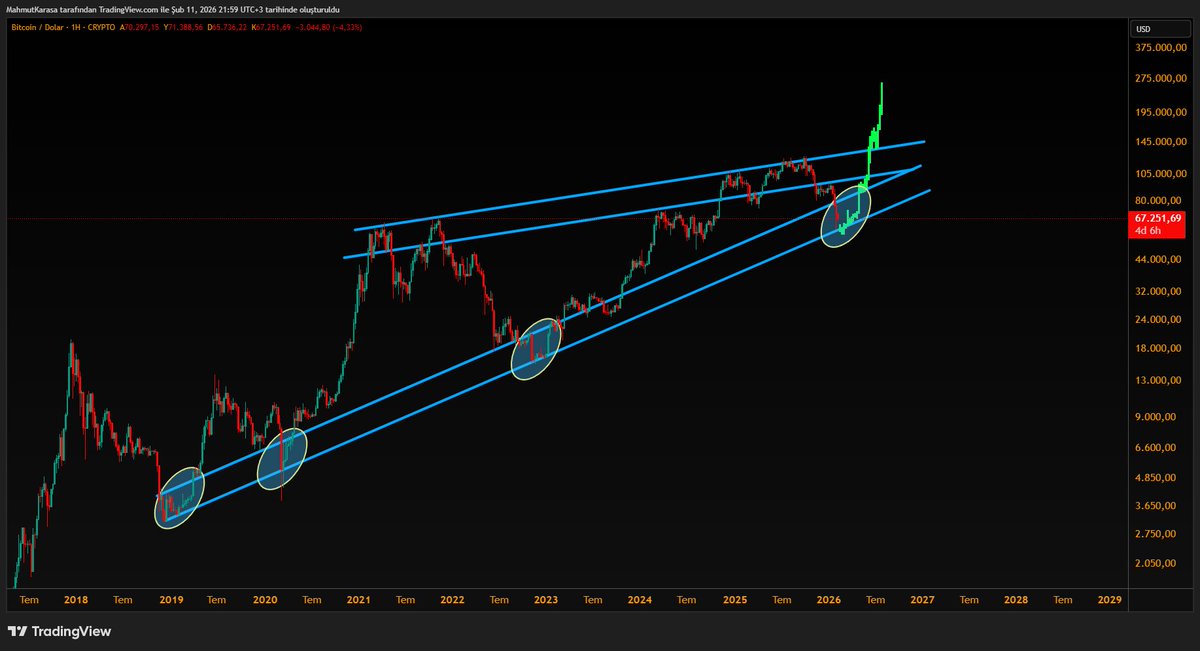Click the 80.000,00 price axis label

pos(1160,199)
